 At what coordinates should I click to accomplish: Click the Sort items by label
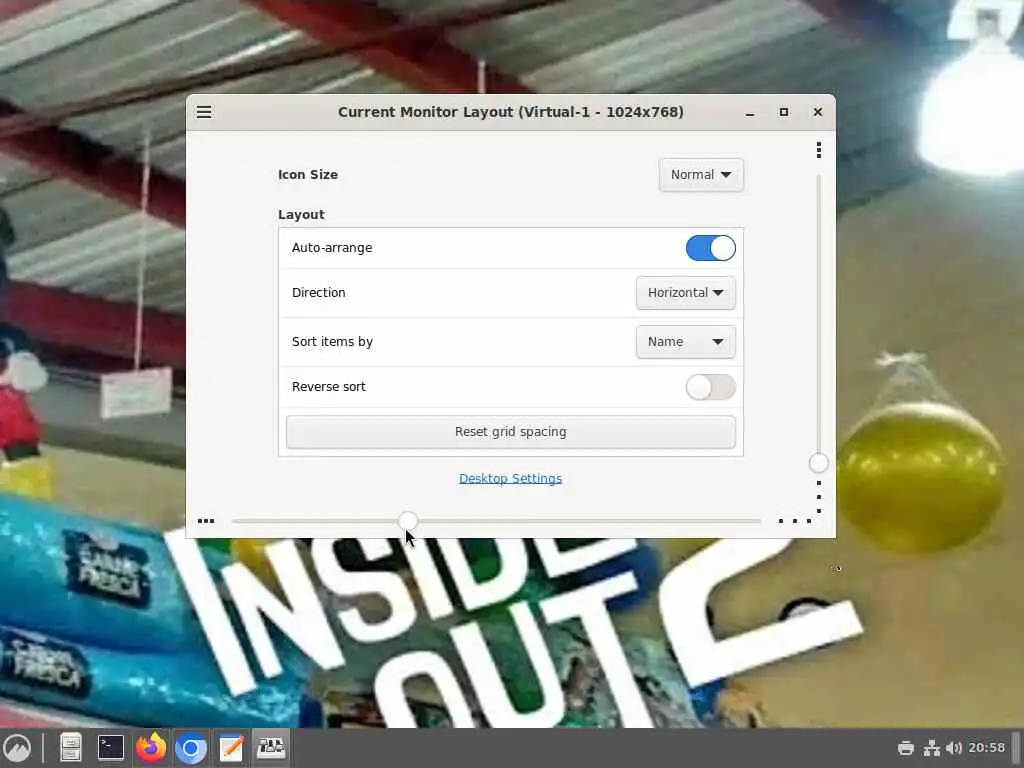tap(332, 342)
